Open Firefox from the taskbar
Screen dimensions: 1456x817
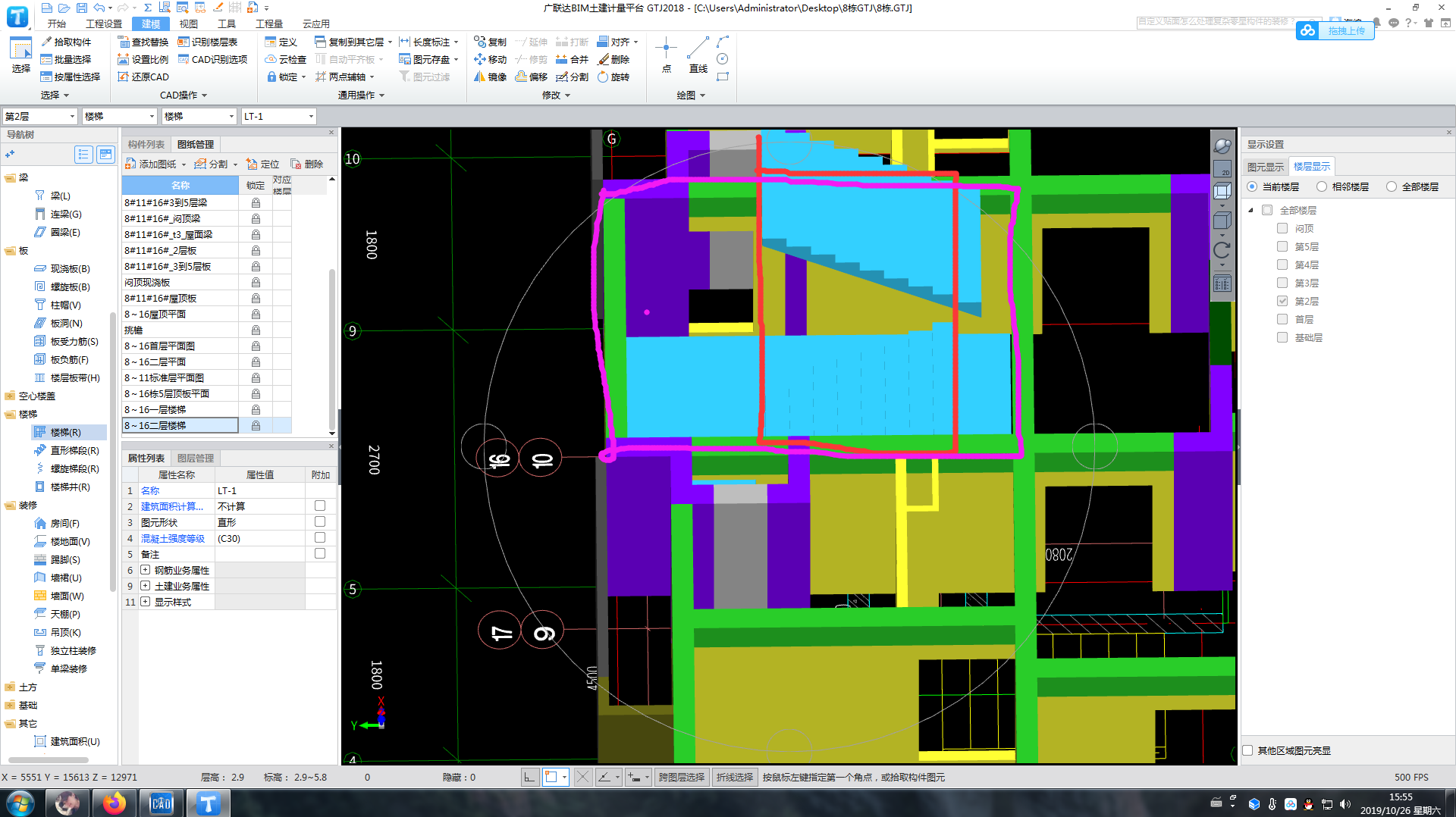click(115, 803)
